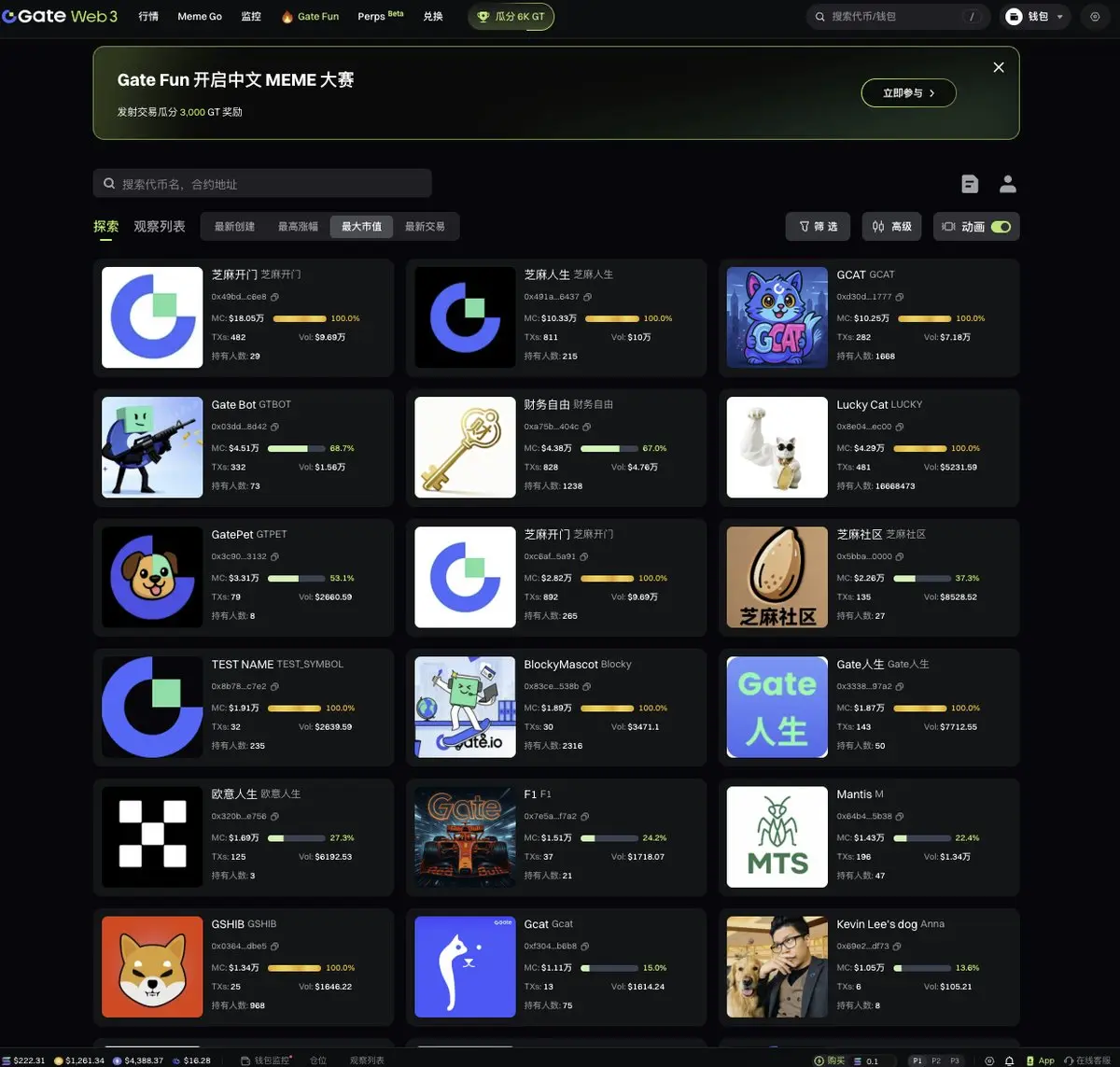Expand the 钱包 wallet dropdown
The image size is (1120, 1067).
[x=1035, y=17]
